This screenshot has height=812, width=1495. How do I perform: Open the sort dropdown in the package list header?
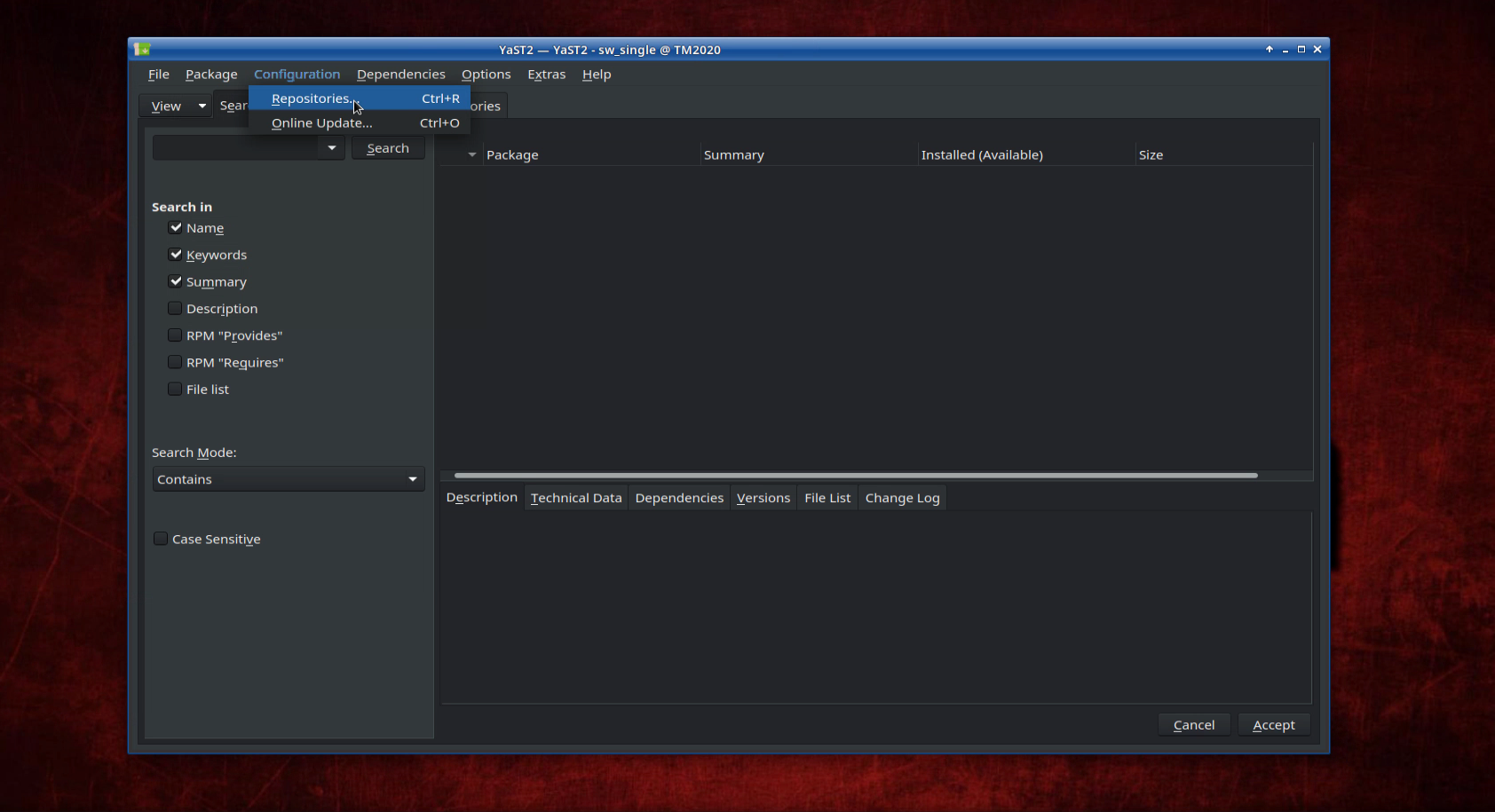471,154
